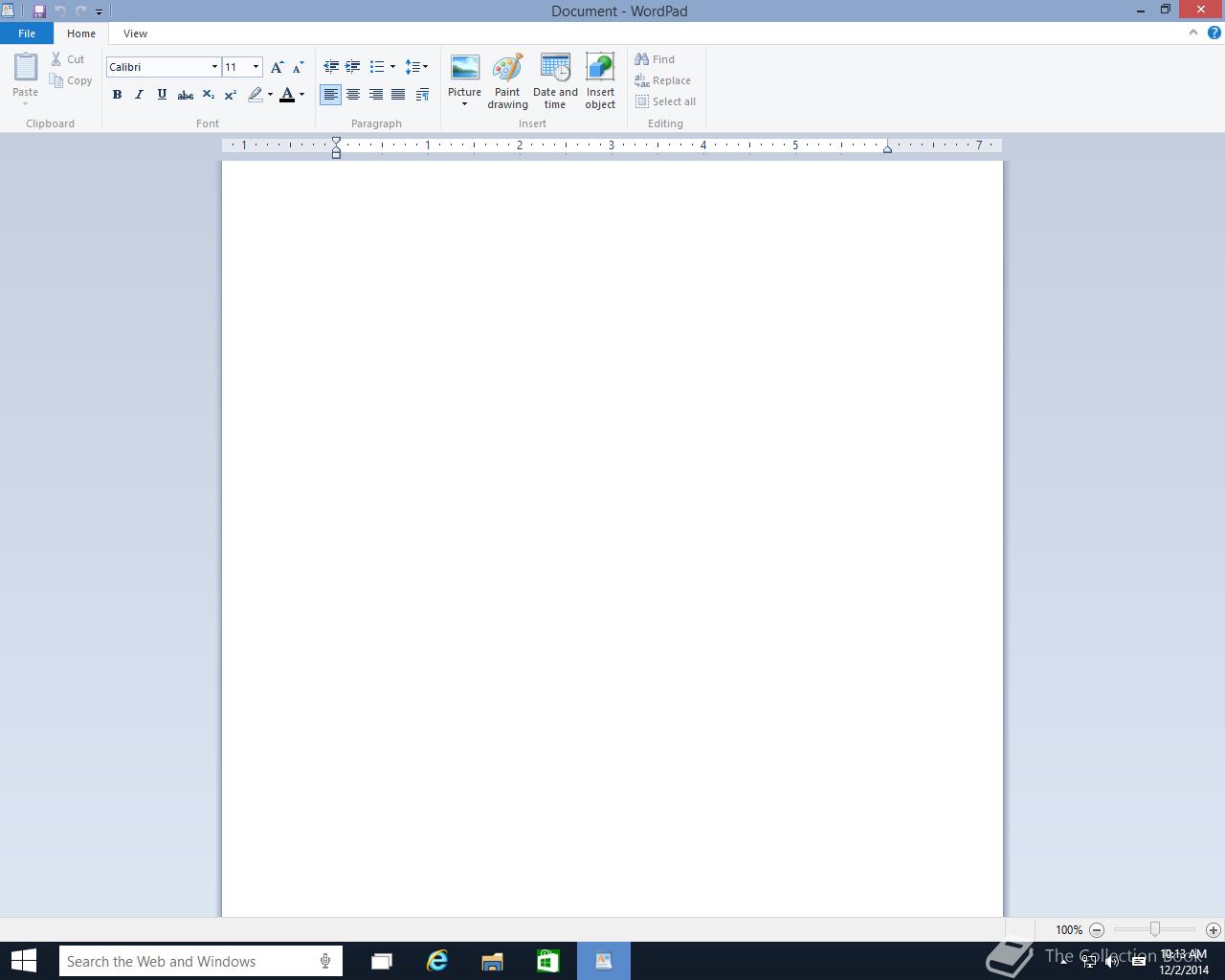Select Justify text alignment
The width and height of the screenshot is (1225, 980).
(x=398, y=95)
